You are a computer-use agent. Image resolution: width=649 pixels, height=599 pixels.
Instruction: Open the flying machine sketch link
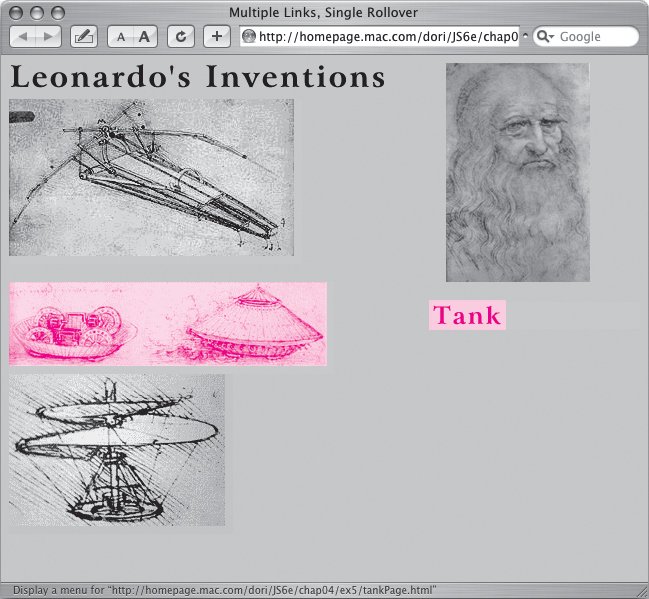151,177
